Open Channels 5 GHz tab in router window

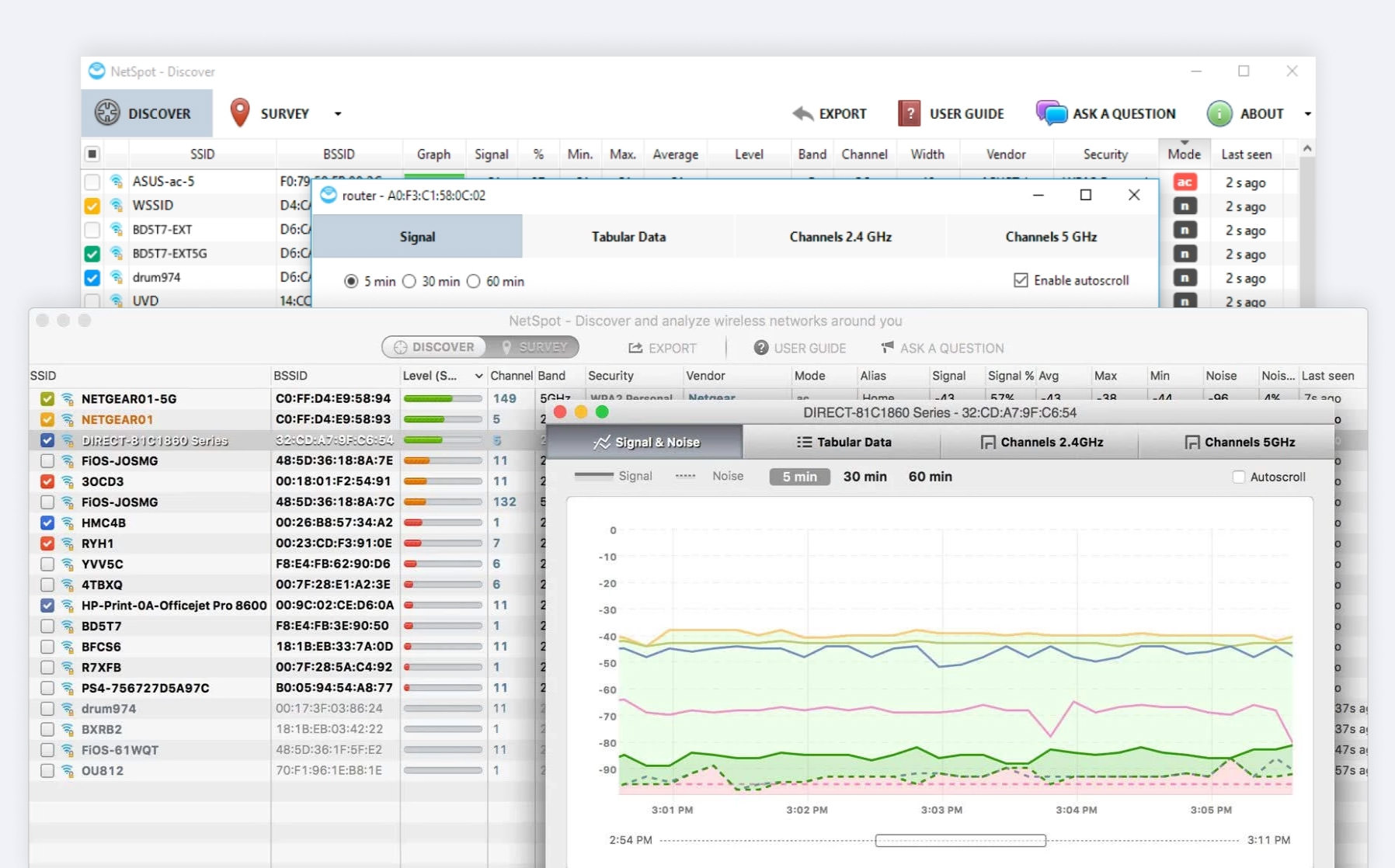[1052, 236]
